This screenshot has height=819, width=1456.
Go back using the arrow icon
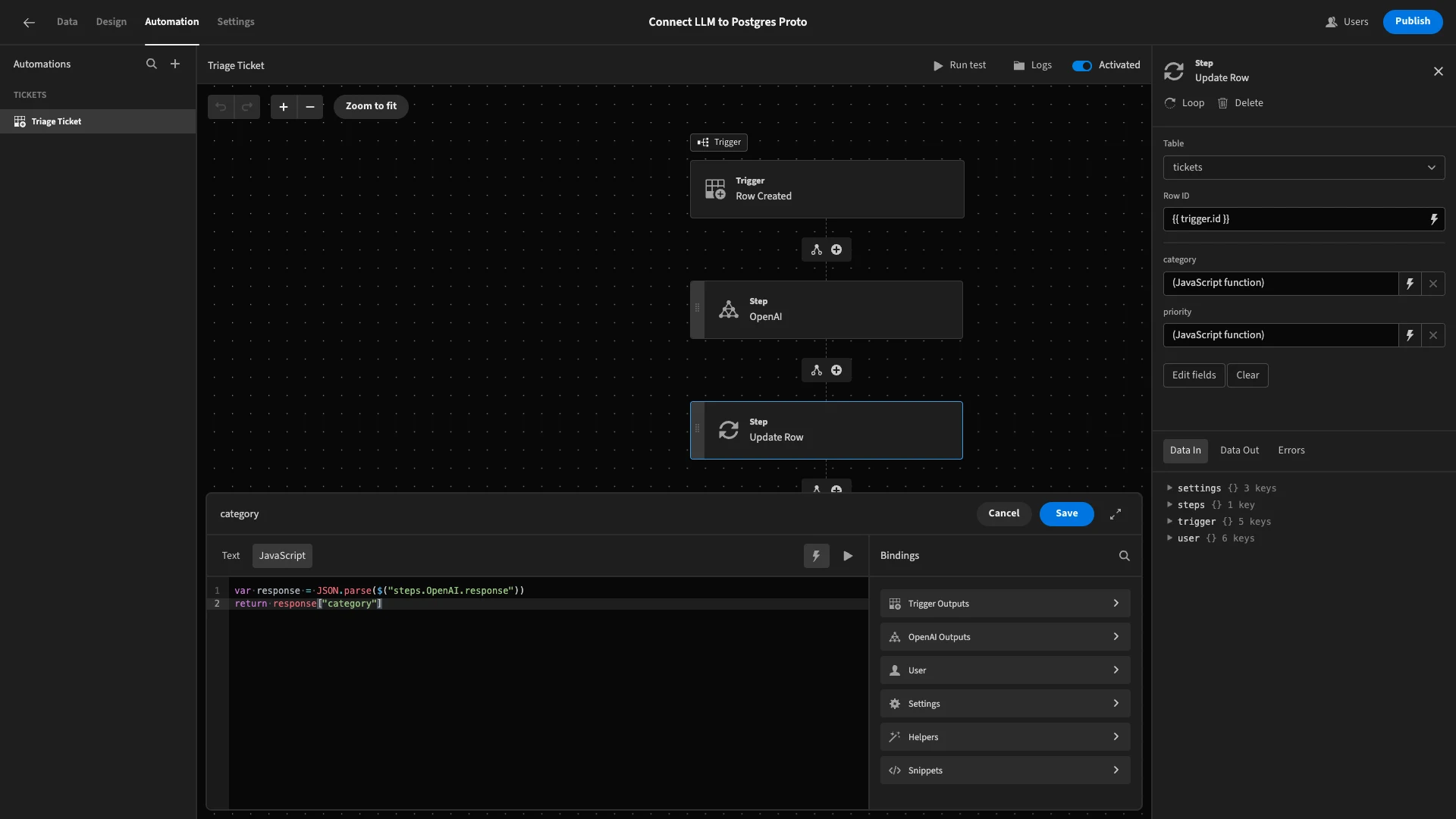tap(29, 22)
